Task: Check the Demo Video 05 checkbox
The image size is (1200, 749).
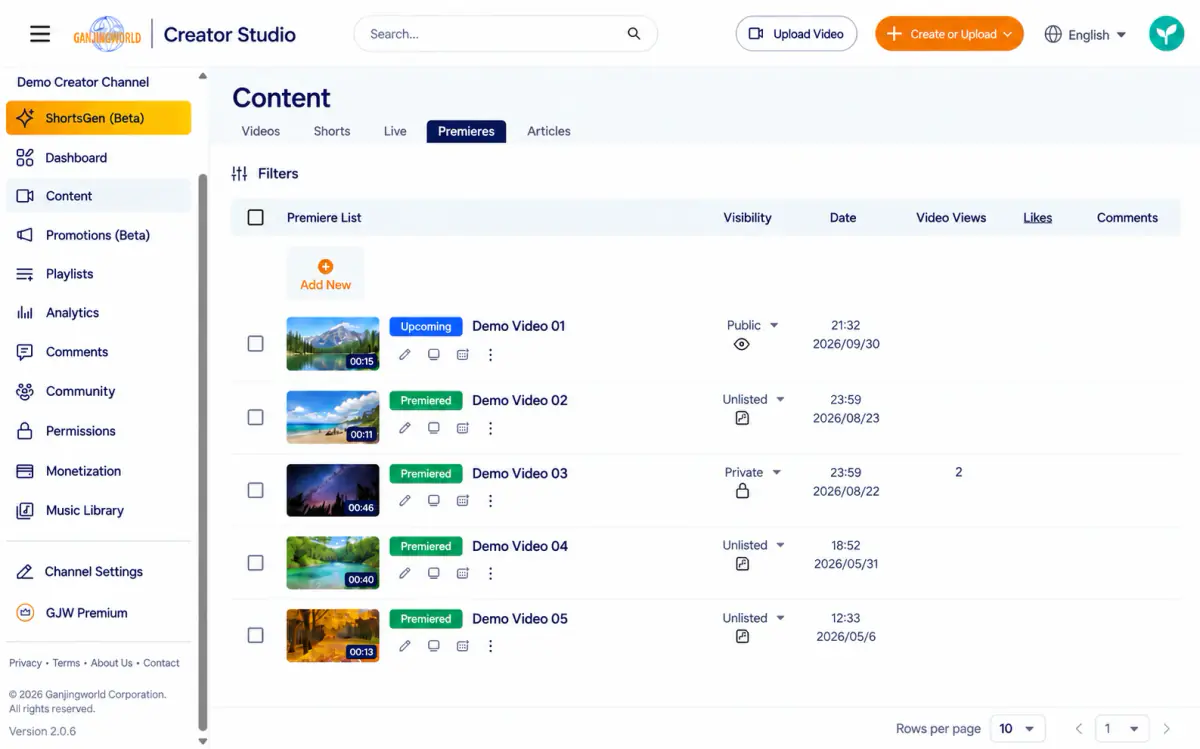Action: pyautogui.click(x=256, y=635)
